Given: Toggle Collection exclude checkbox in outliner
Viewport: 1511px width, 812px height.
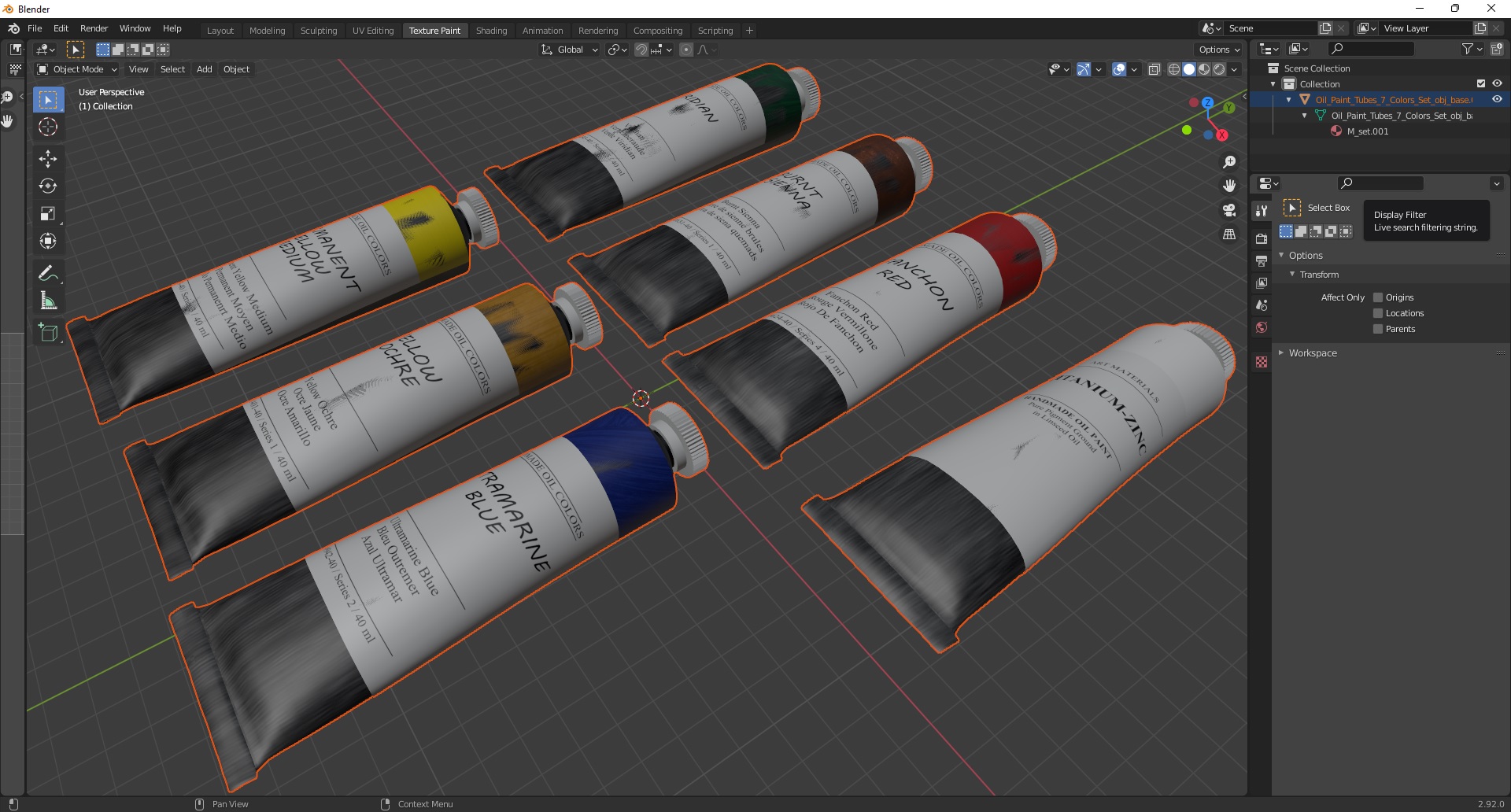Looking at the screenshot, I should (1481, 83).
